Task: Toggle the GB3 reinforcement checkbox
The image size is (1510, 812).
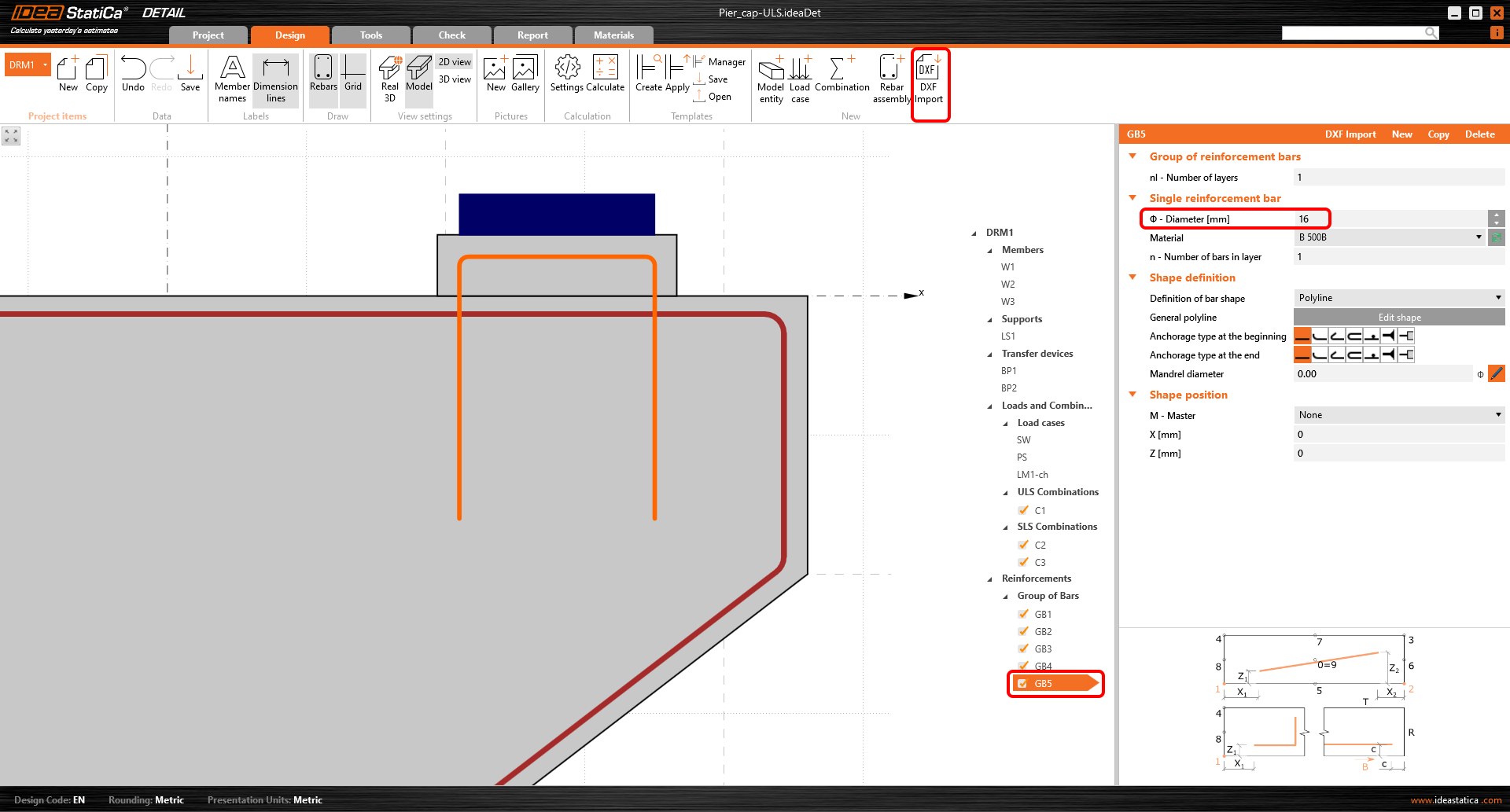Action: pyautogui.click(x=1023, y=648)
